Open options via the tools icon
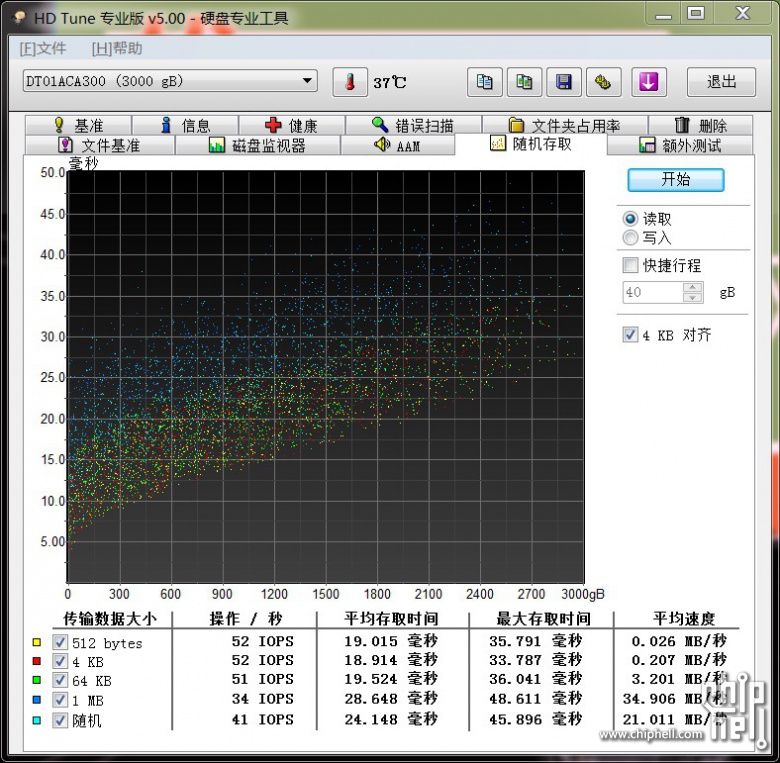Viewport: 780px width, 763px height. [603, 82]
